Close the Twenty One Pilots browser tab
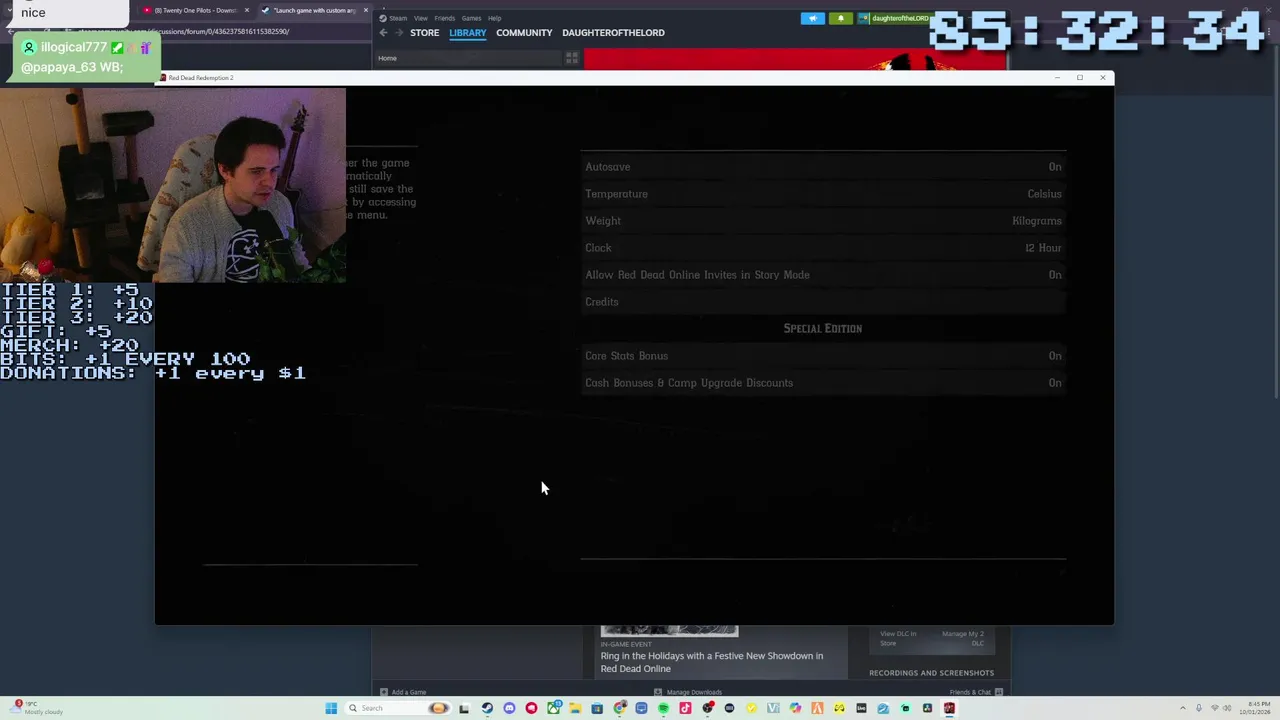1280x720 pixels. 247,10
